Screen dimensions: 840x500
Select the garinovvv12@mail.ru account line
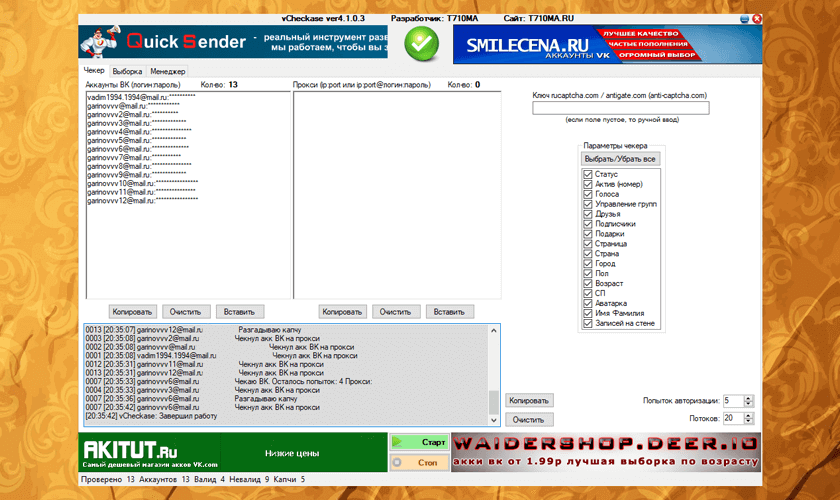[142, 200]
